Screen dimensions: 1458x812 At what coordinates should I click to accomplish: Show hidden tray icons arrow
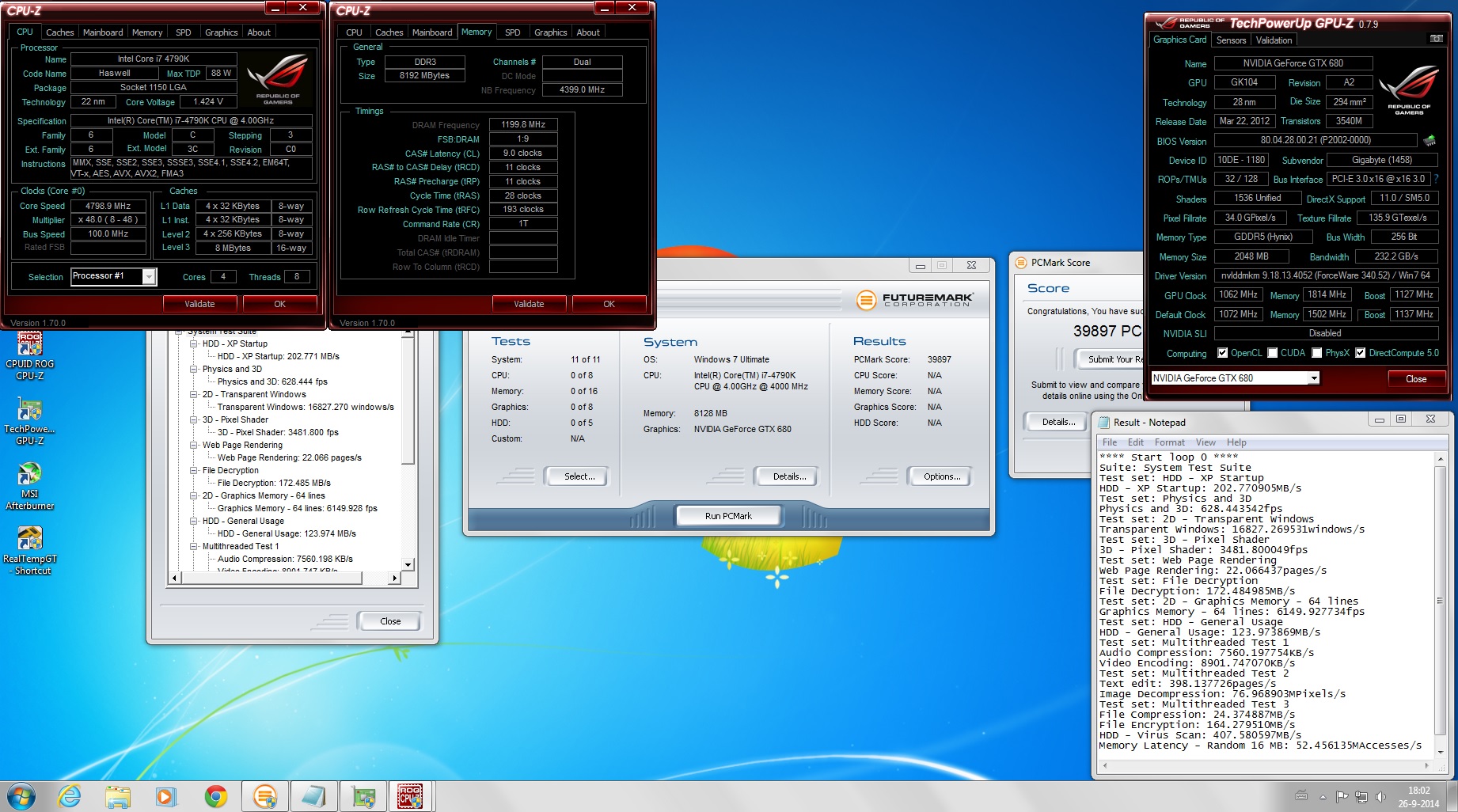pyautogui.click(x=1323, y=796)
